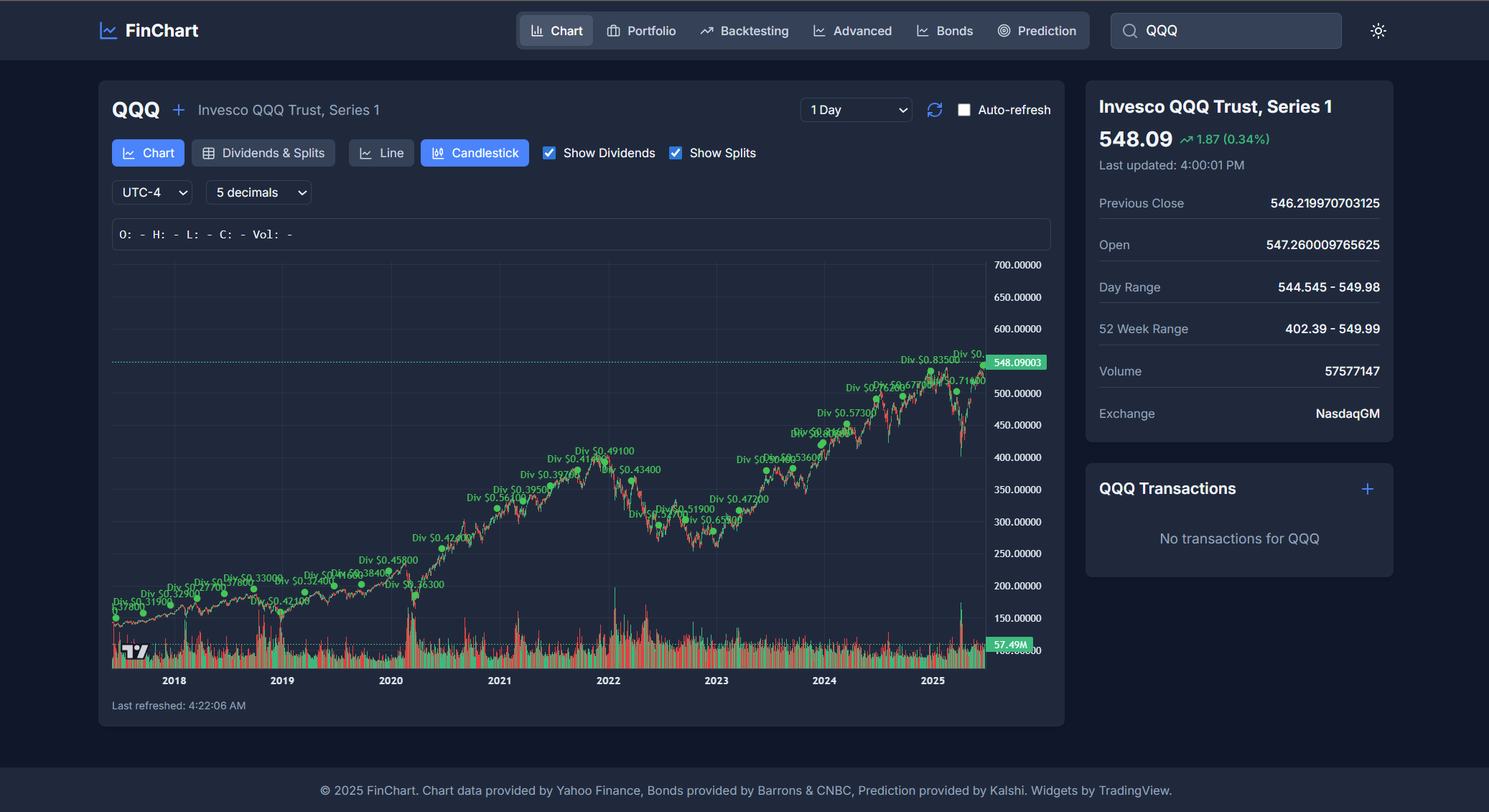This screenshot has height=812, width=1489.
Task: Uncheck Show Dividends
Action: click(x=549, y=153)
